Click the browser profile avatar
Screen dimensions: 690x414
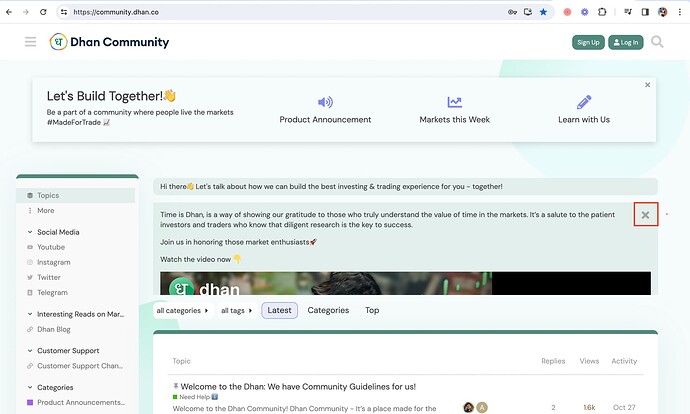662,12
